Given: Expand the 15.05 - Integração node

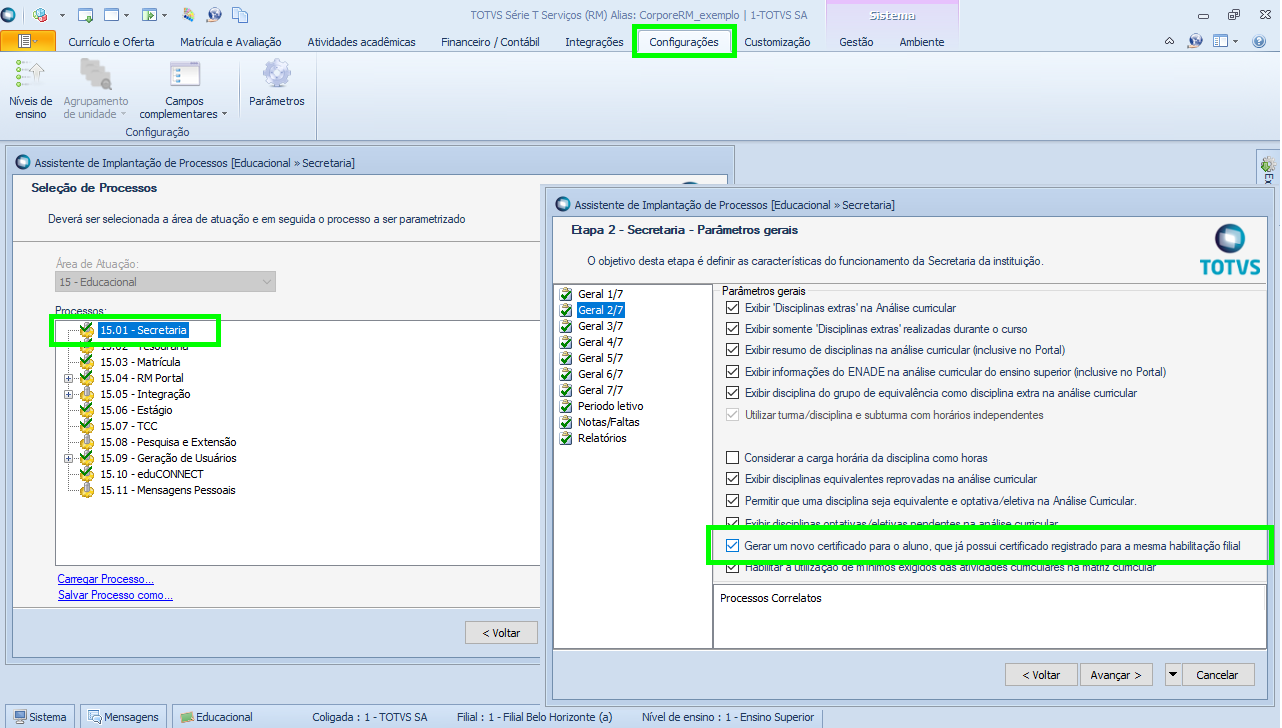Looking at the screenshot, I should coord(68,394).
